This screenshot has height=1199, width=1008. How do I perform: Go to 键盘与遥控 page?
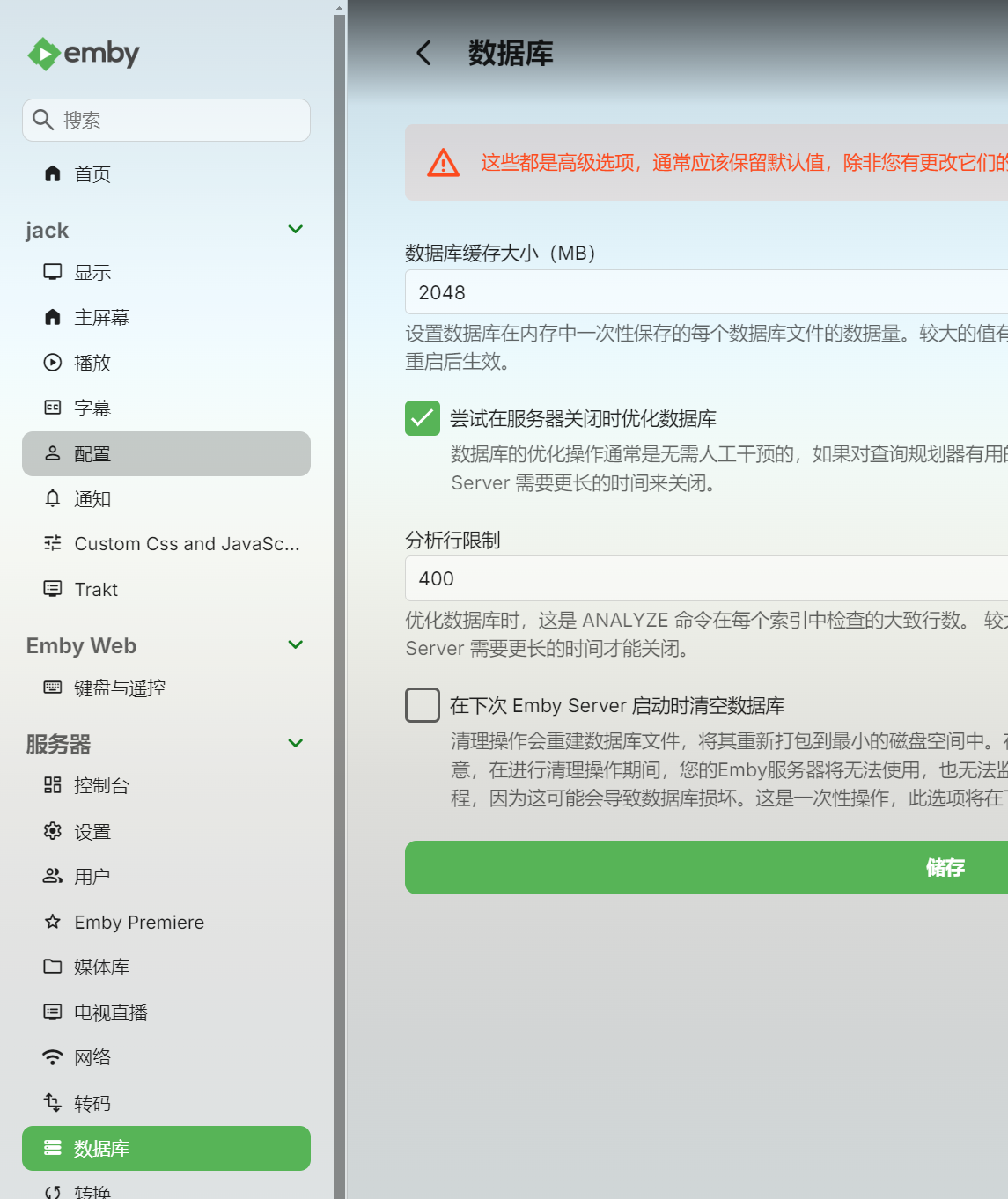pyautogui.click(x=166, y=688)
